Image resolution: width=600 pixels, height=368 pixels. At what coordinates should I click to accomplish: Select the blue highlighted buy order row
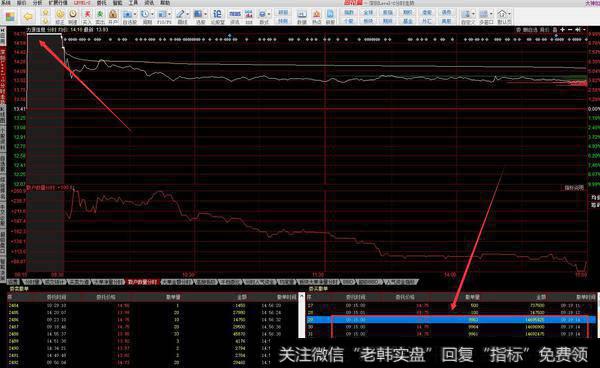tap(451, 319)
